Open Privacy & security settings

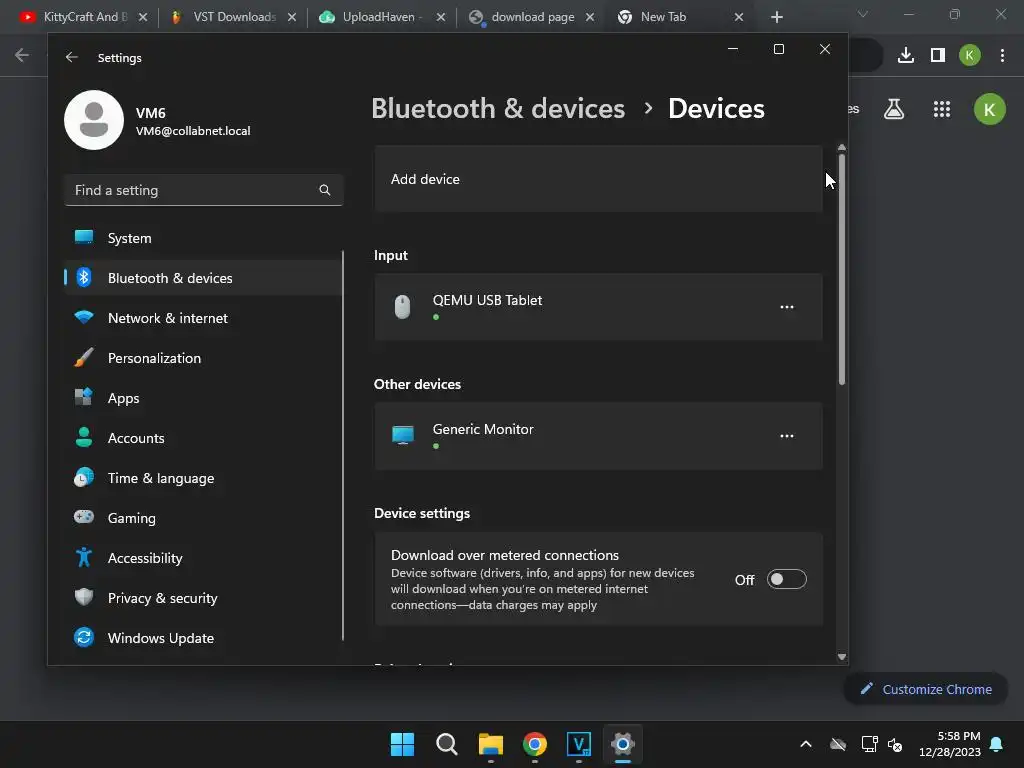(203, 598)
